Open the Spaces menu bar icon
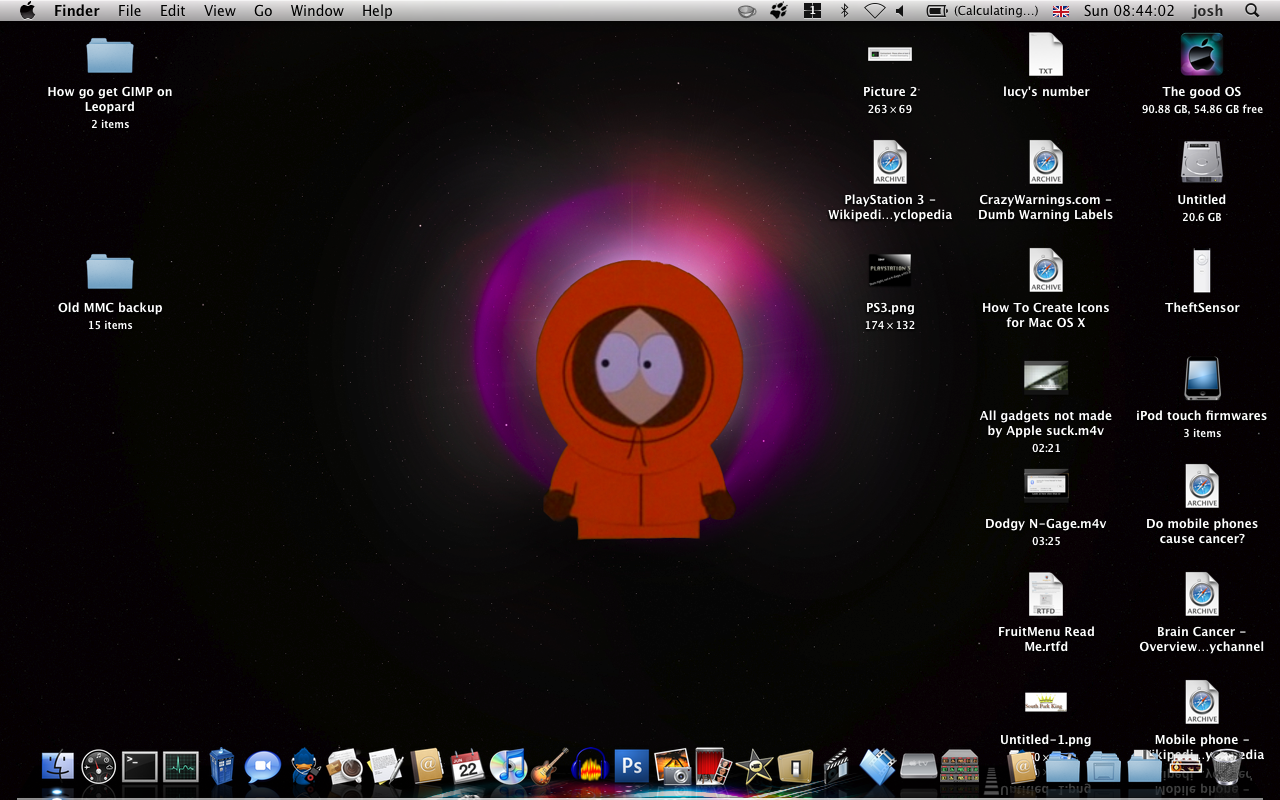Image resolution: width=1280 pixels, height=800 pixels. (812, 11)
